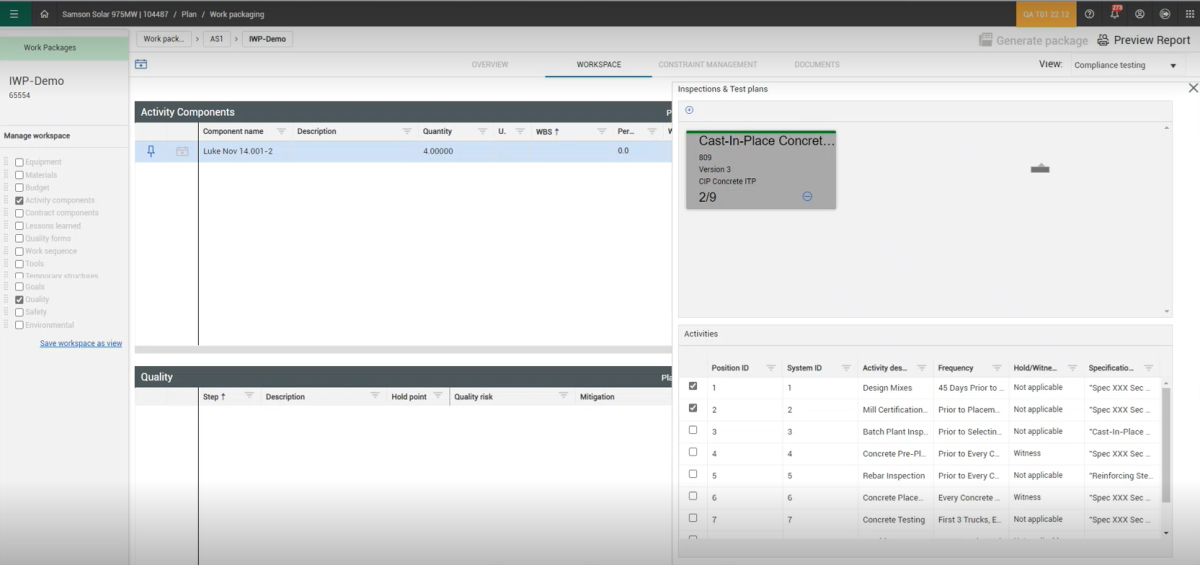Switch to the Documents tab
The width and height of the screenshot is (1200, 565).
pyautogui.click(x=817, y=65)
